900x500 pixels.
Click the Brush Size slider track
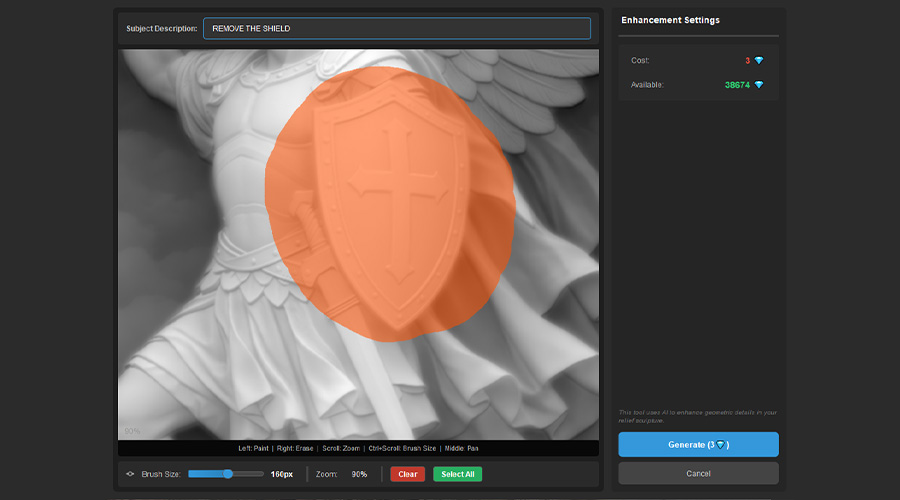point(250,474)
